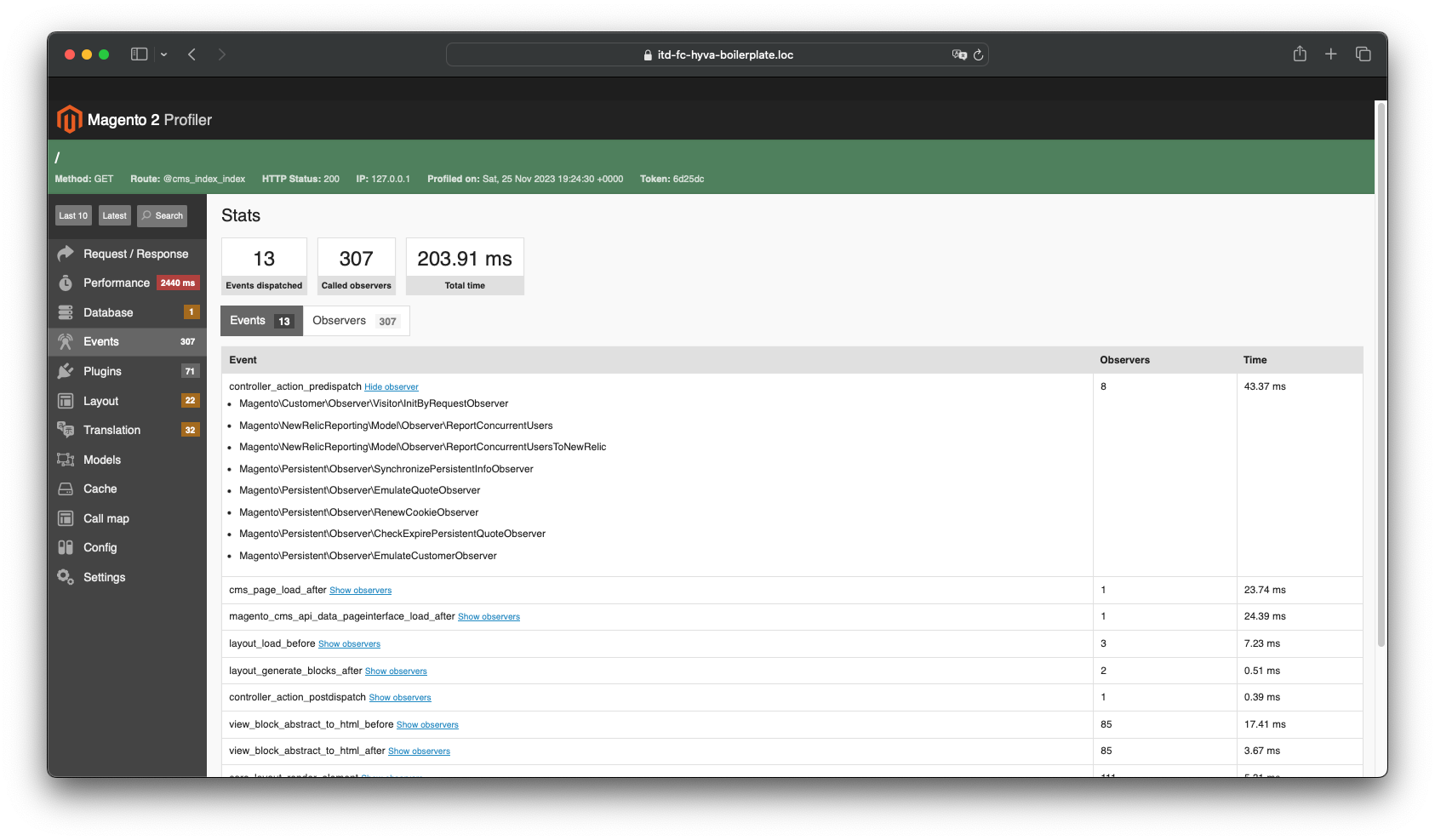1435x840 pixels.
Task: Expand view_block_abstract_to_html_before Show observers
Action: (427, 725)
